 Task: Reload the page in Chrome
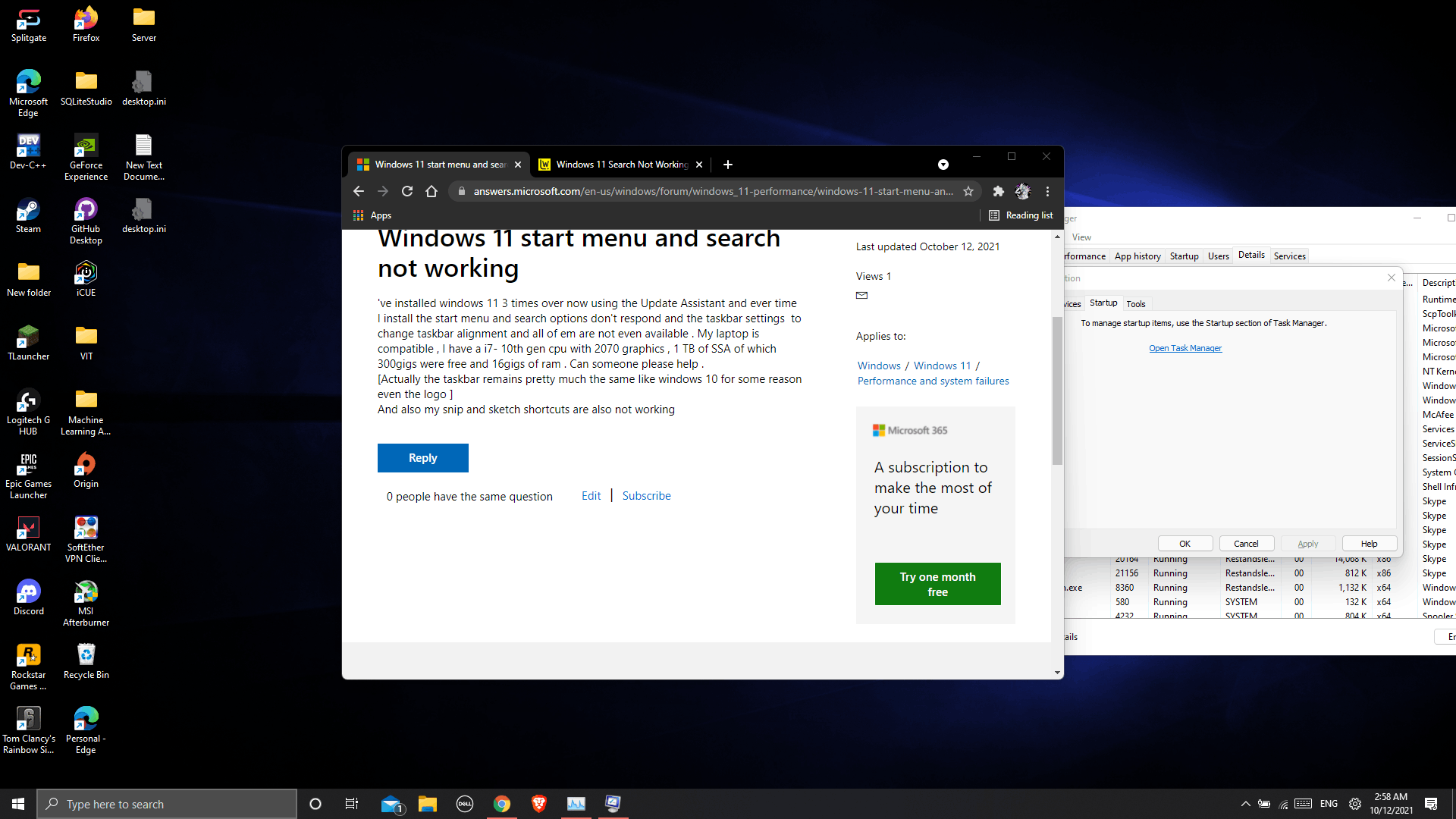pos(407,191)
